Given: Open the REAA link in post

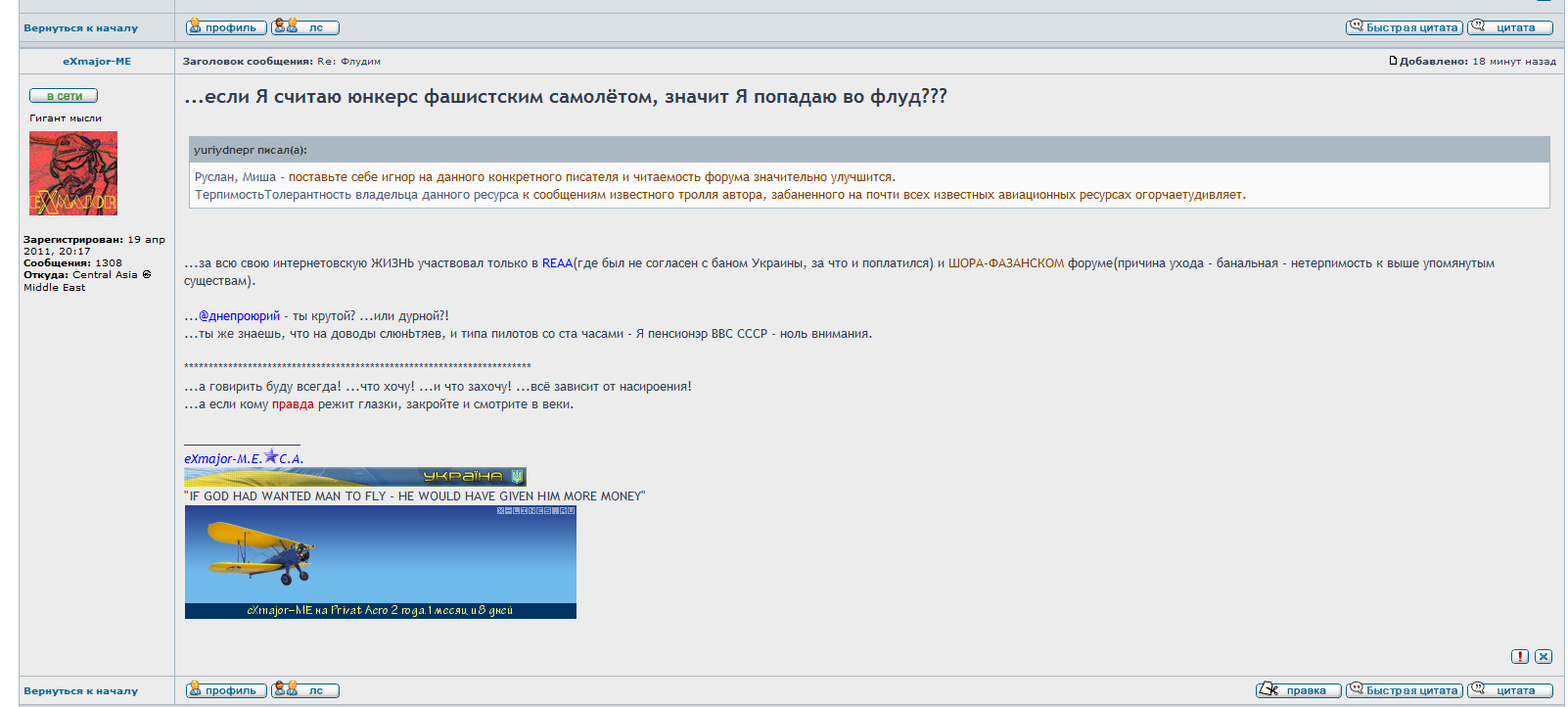Looking at the screenshot, I should coord(557,263).
